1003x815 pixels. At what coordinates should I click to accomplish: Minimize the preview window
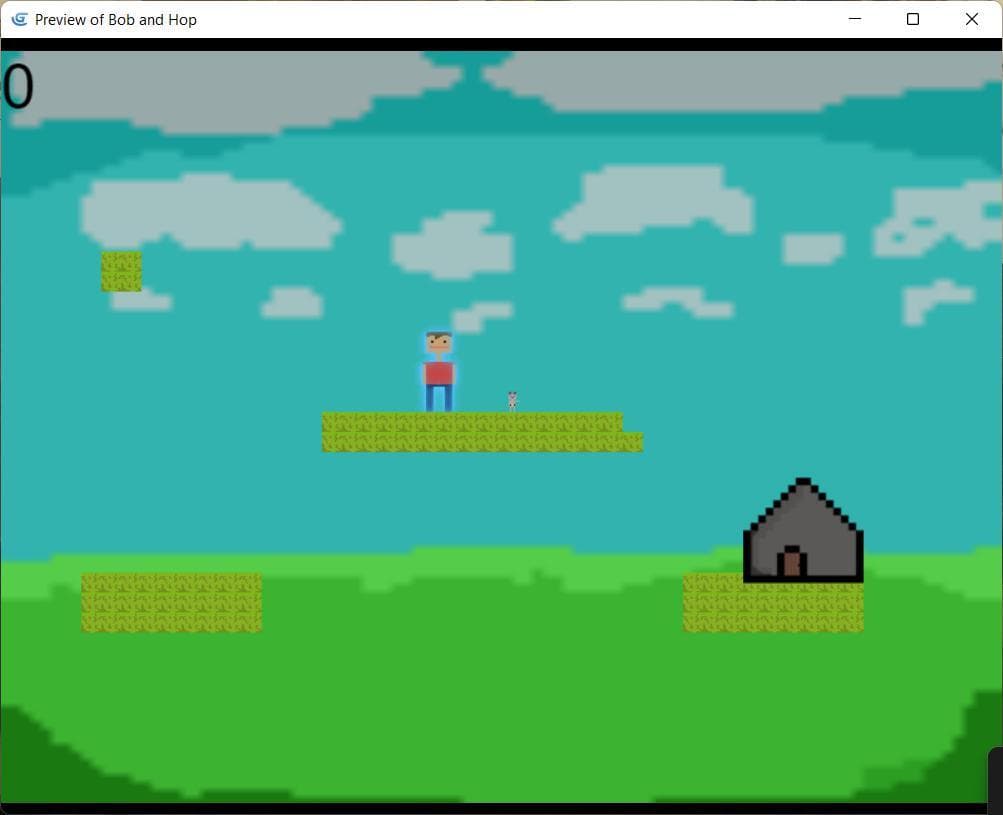[x=855, y=19]
